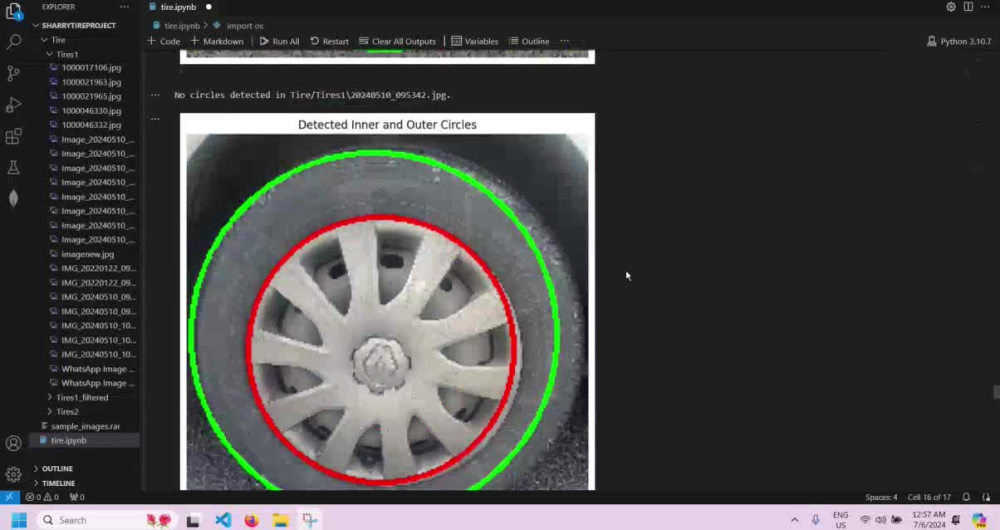Collapse the Tires1 folder
The image size is (1000, 530).
click(67, 54)
